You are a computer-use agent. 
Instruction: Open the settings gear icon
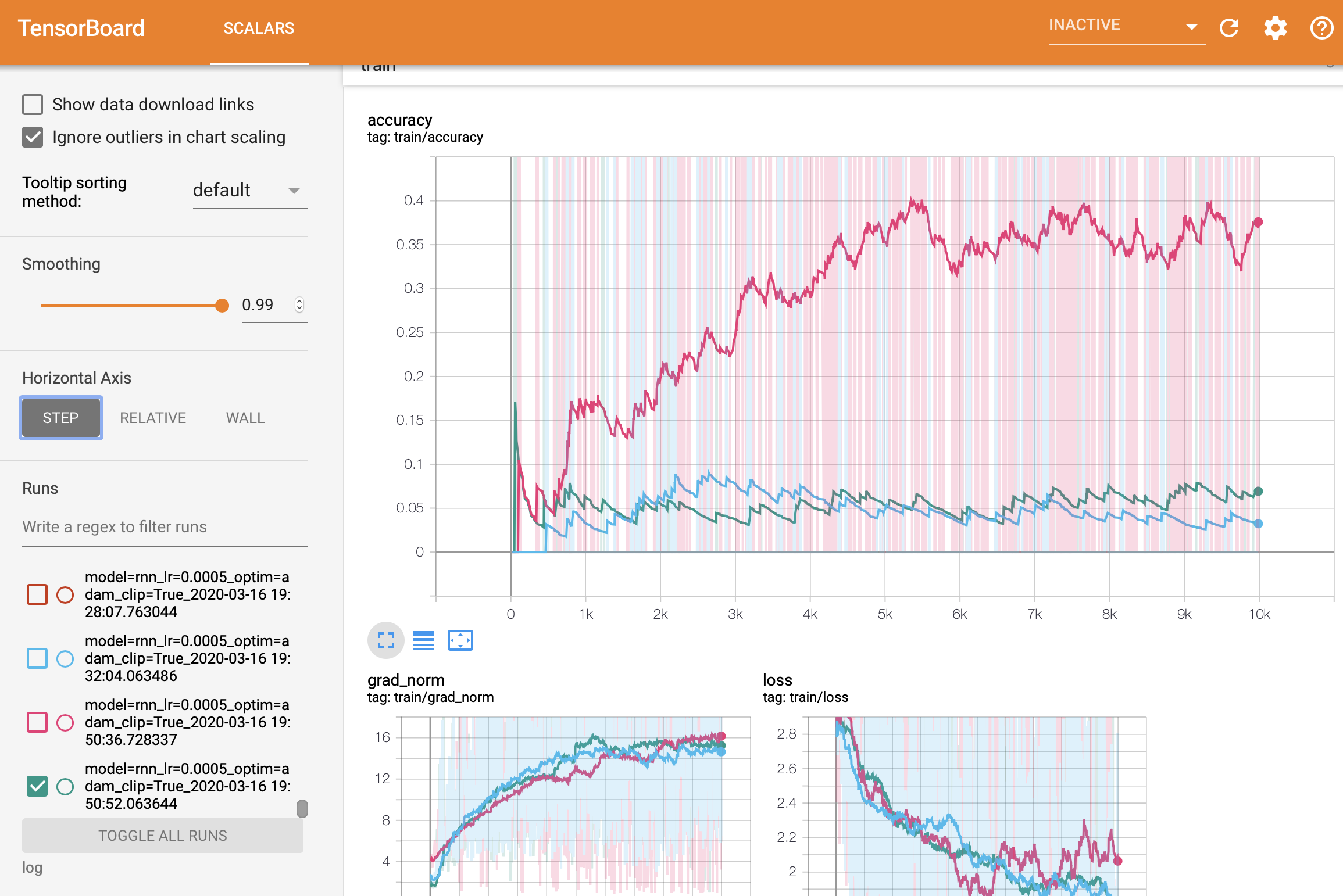coord(1275,28)
